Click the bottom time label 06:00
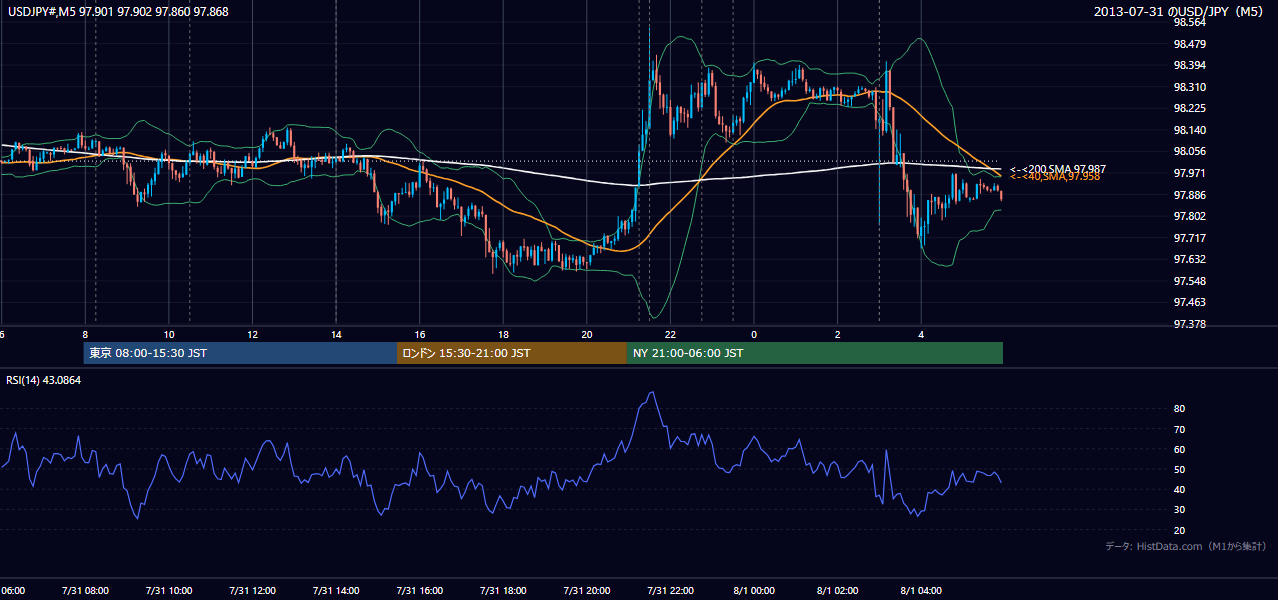Image resolution: width=1278 pixels, height=600 pixels. [12, 590]
